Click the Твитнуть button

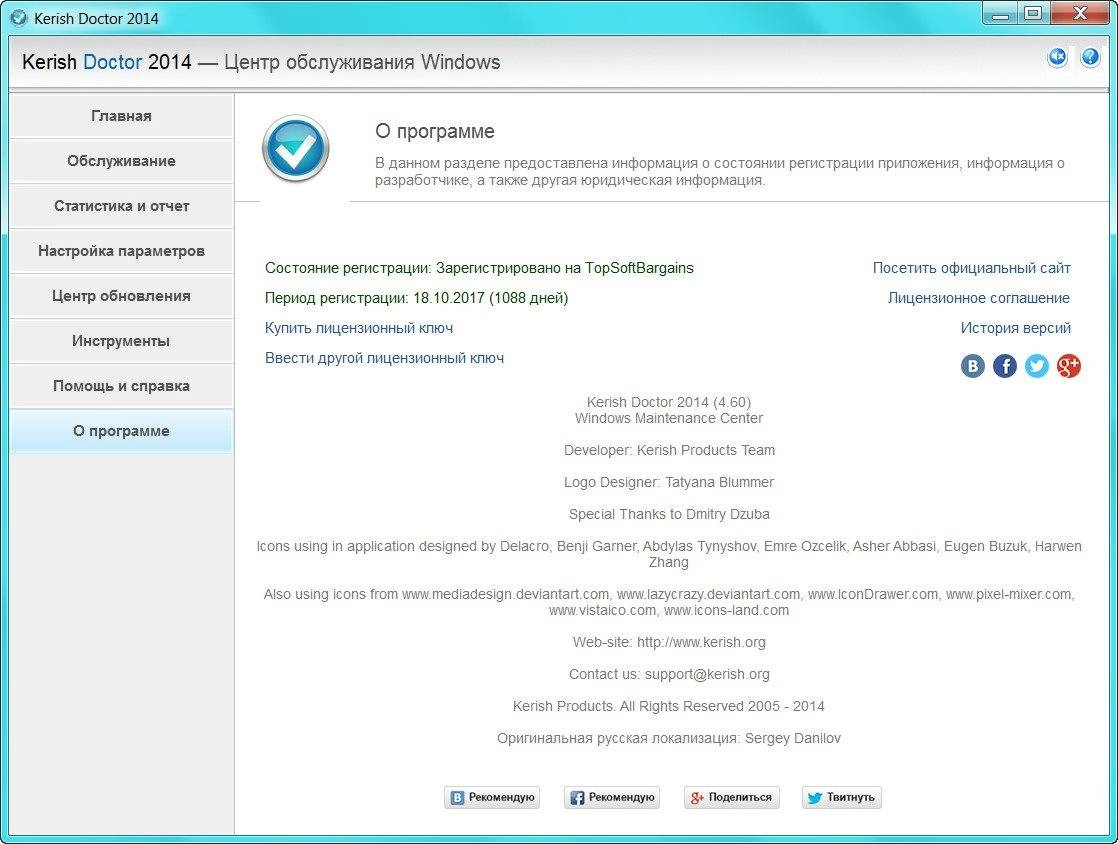pyautogui.click(x=842, y=797)
